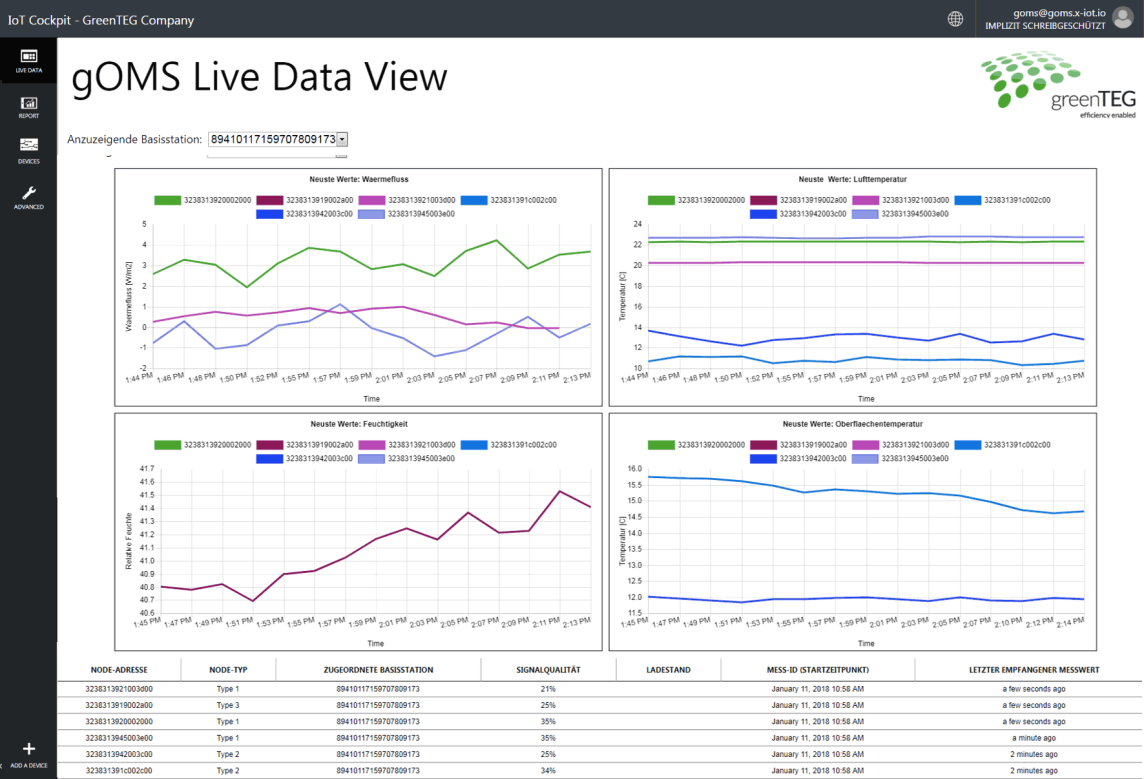This screenshot has width=1144, height=779.
Task: Click the Neuste Werte: Feuchtigkeit chart title
Action: point(359,424)
